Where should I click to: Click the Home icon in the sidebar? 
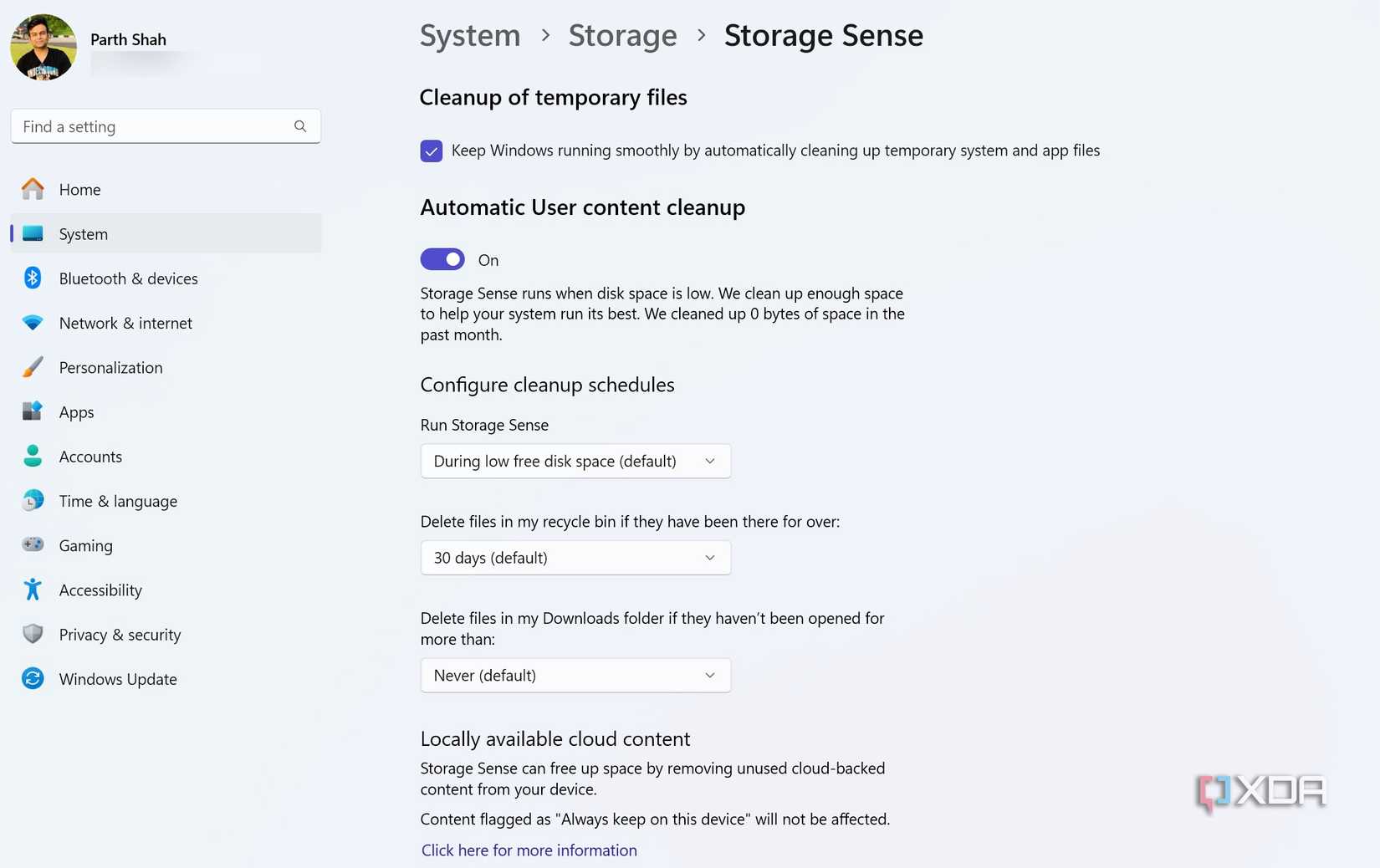(x=32, y=189)
